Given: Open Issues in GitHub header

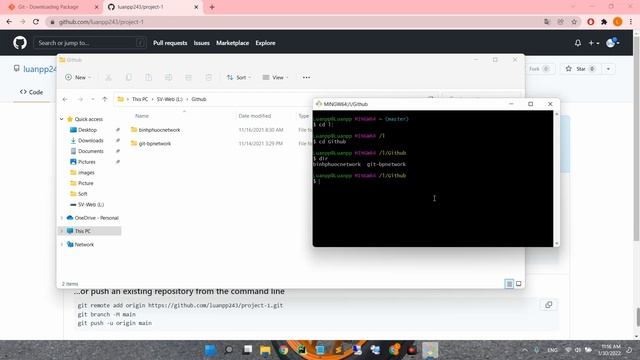Looking at the screenshot, I should pos(201,43).
